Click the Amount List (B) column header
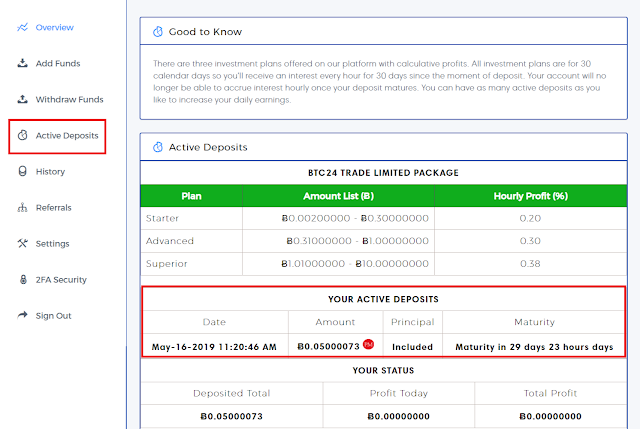The width and height of the screenshot is (640, 429). (x=338, y=196)
